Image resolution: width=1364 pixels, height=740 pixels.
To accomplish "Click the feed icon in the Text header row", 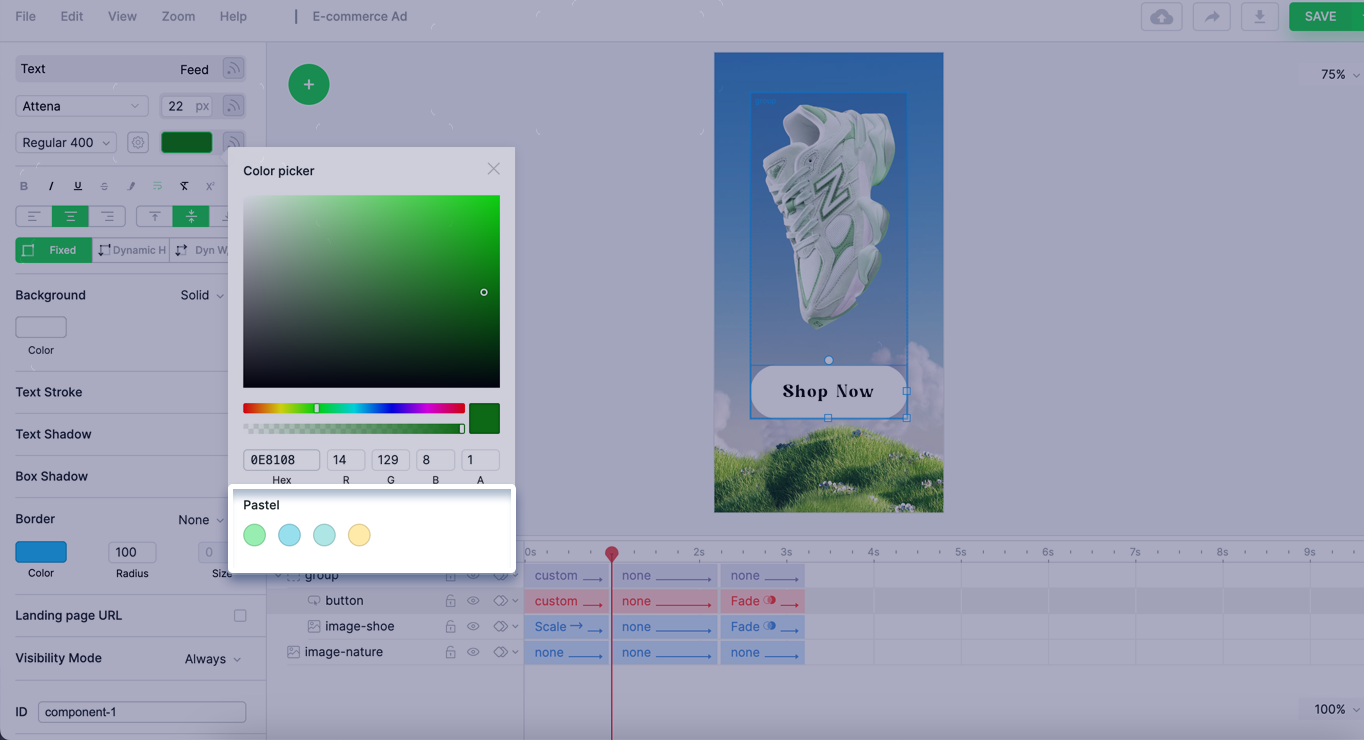I will pyautogui.click(x=233, y=68).
